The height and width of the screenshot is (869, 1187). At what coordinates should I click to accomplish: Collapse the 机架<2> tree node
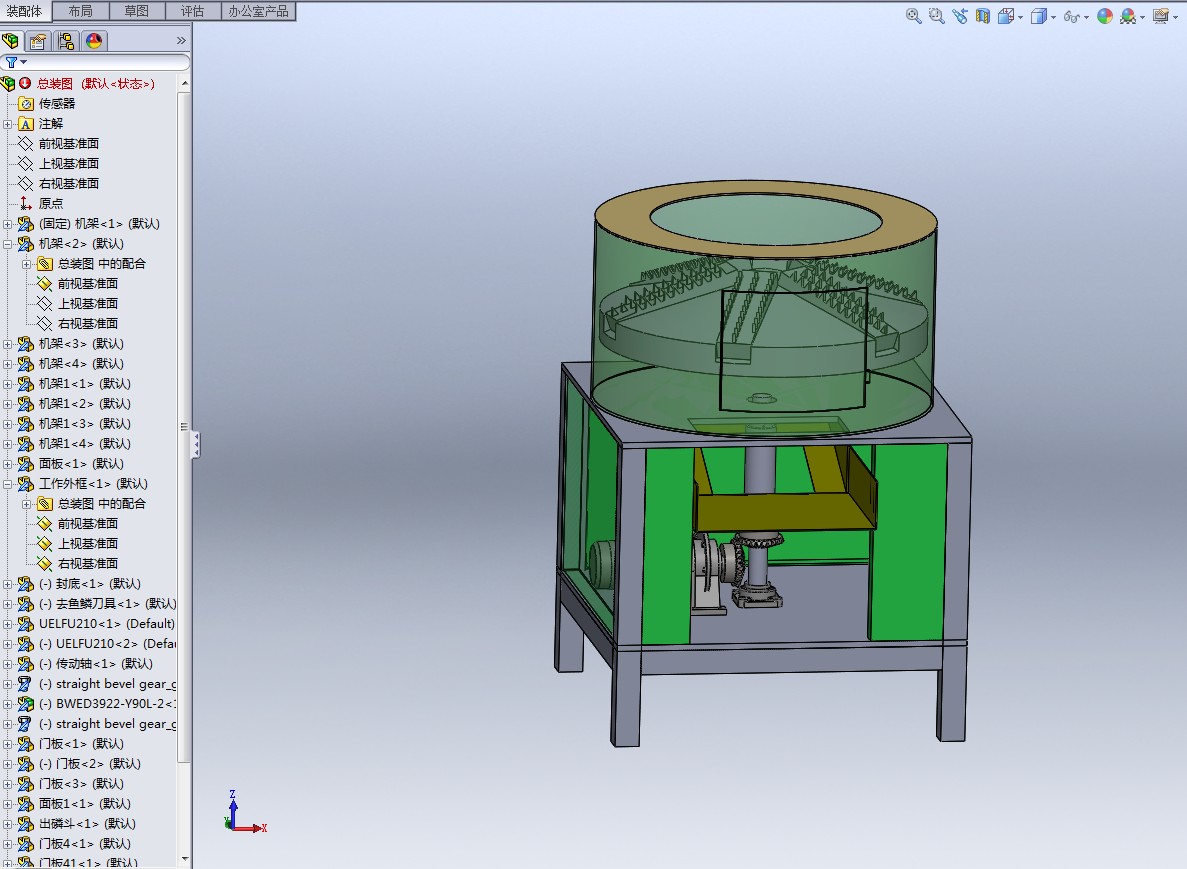point(8,244)
